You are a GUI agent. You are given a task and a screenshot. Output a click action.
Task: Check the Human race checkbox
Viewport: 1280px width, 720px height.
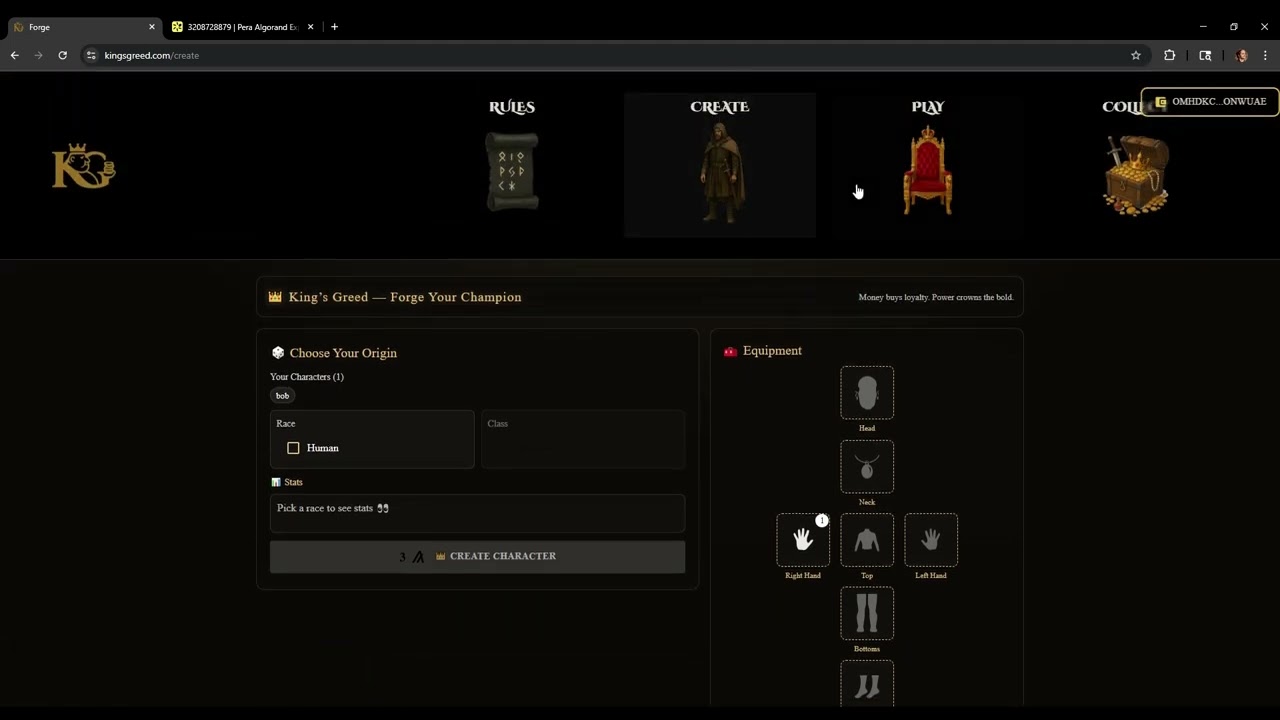[293, 448]
